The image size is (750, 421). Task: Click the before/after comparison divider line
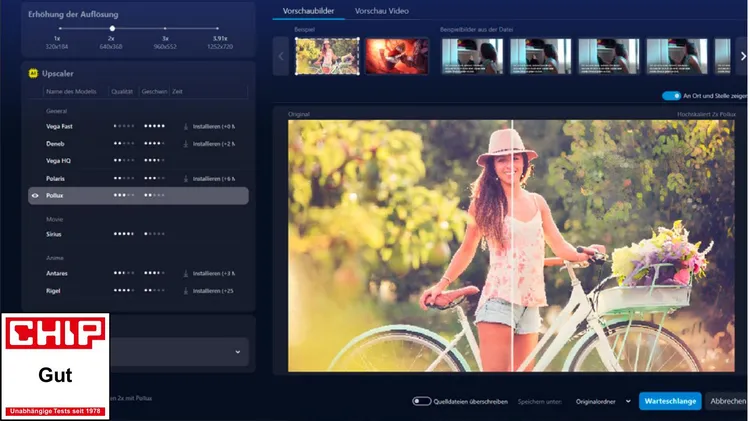pyautogui.click(x=512, y=245)
